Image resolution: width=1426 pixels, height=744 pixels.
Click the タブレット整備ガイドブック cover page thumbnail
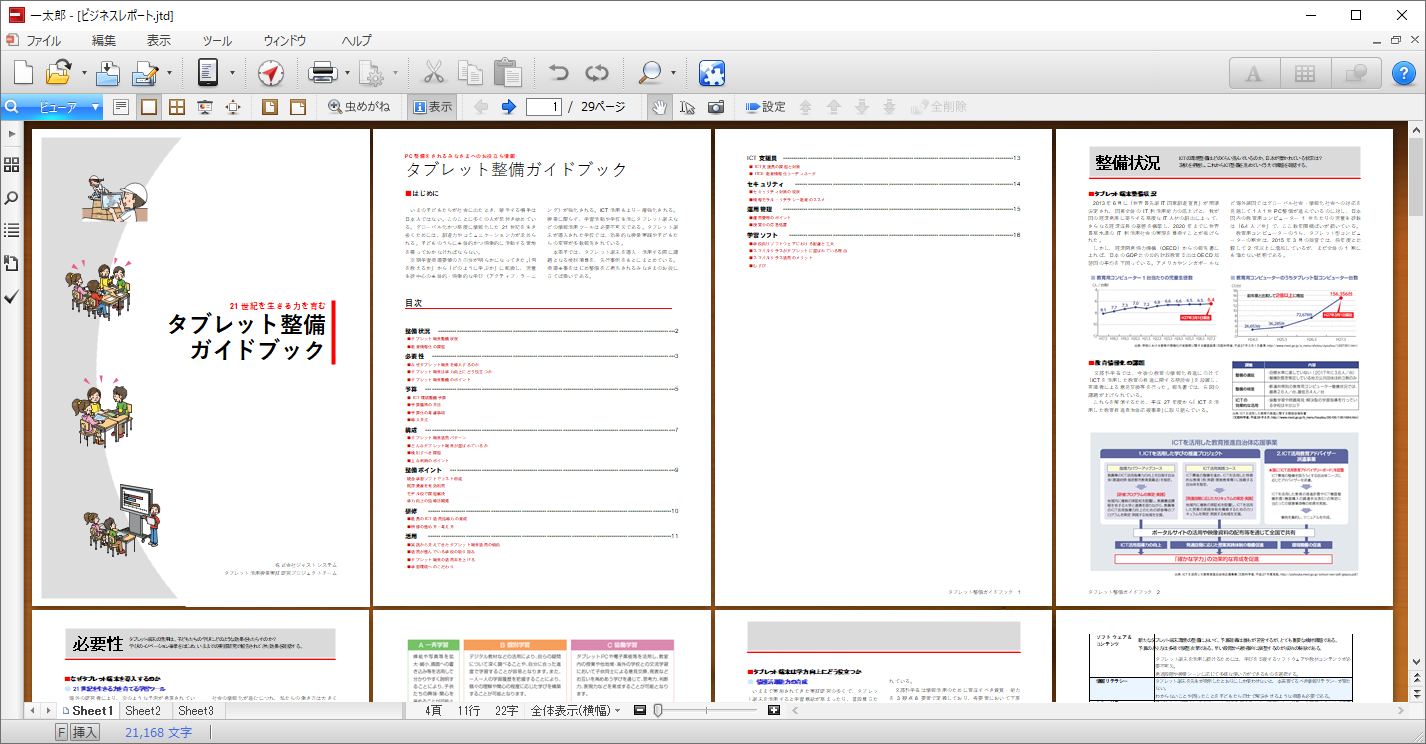coord(201,368)
